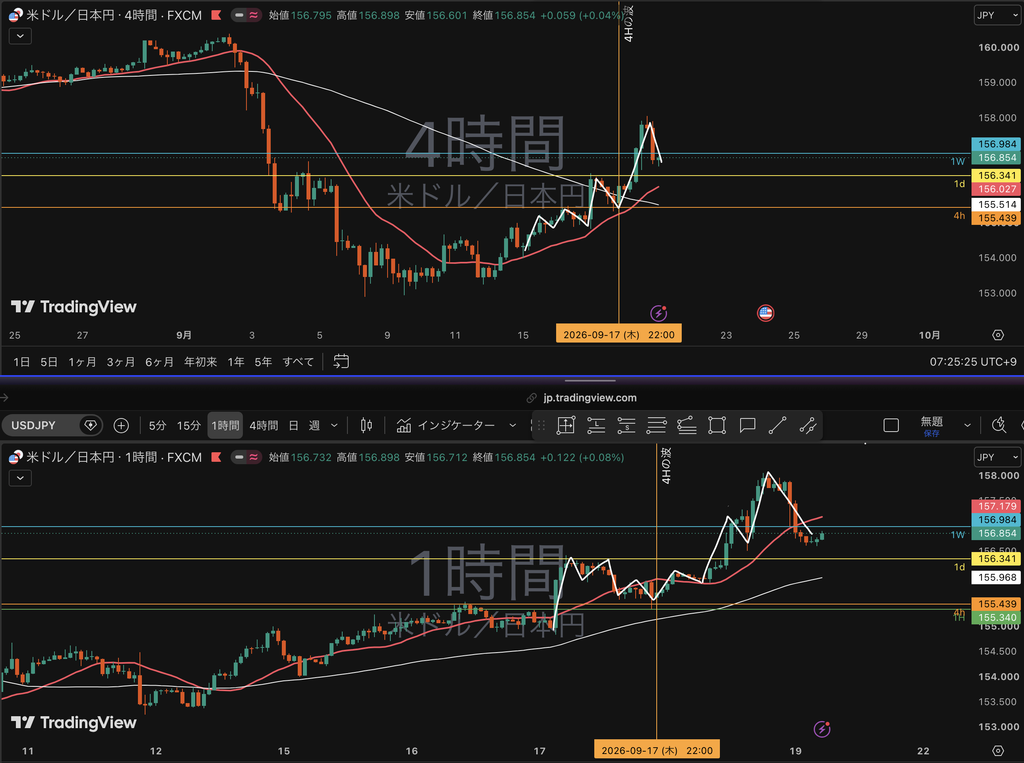Switch to the 4時間 timeframe tab
Viewport: 1024px width, 763px height.
264,425
